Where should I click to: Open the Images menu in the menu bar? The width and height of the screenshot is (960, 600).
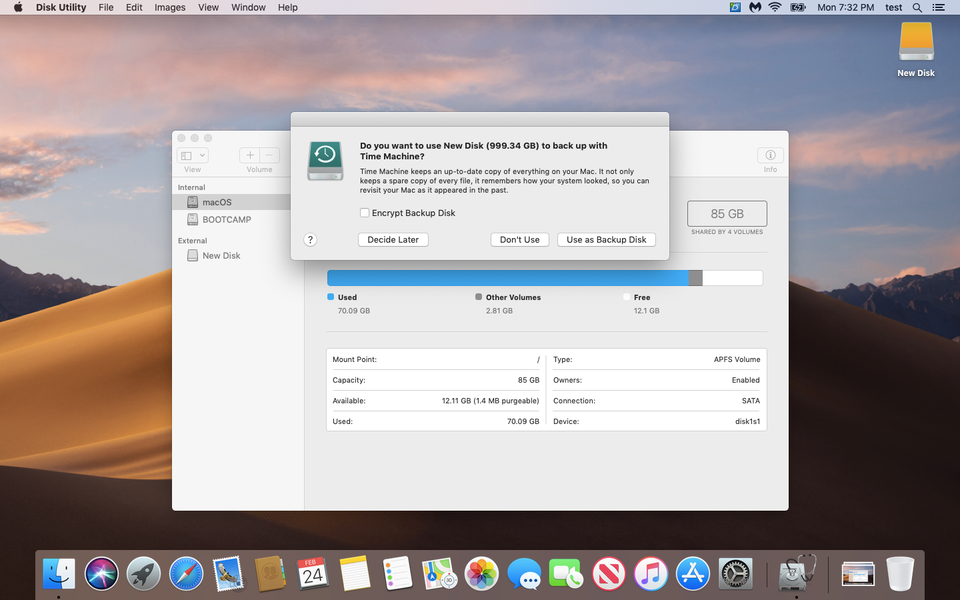tap(169, 7)
